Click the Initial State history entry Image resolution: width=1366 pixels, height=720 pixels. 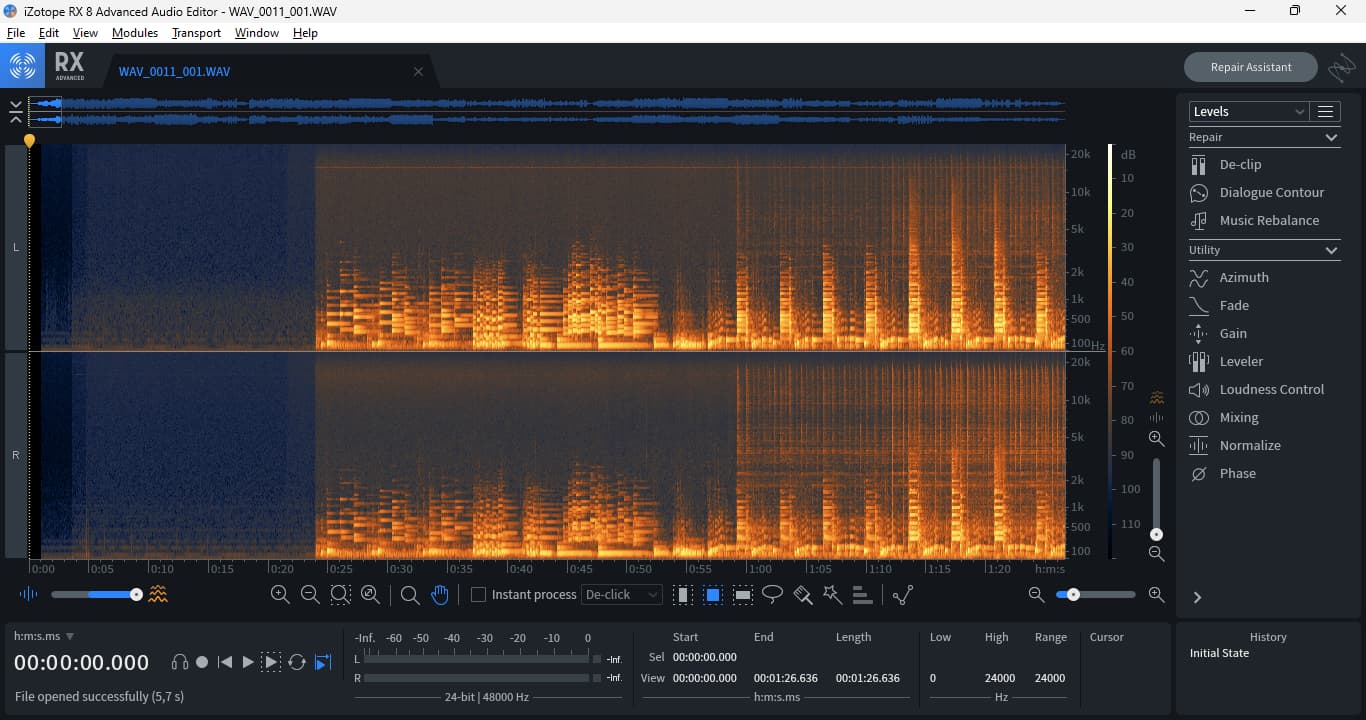tap(1219, 653)
